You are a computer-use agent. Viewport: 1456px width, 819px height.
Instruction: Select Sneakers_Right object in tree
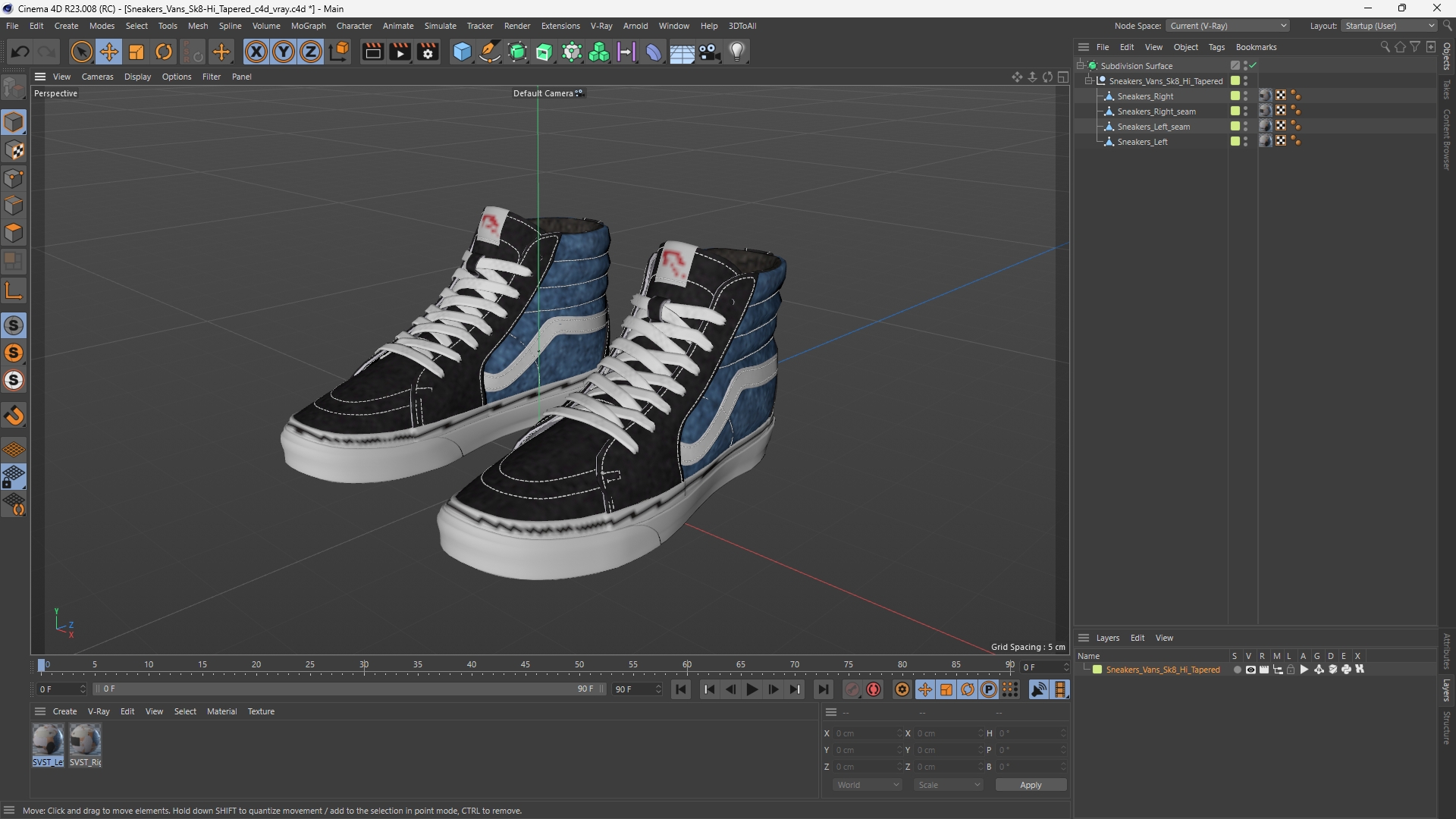coord(1145,96)
